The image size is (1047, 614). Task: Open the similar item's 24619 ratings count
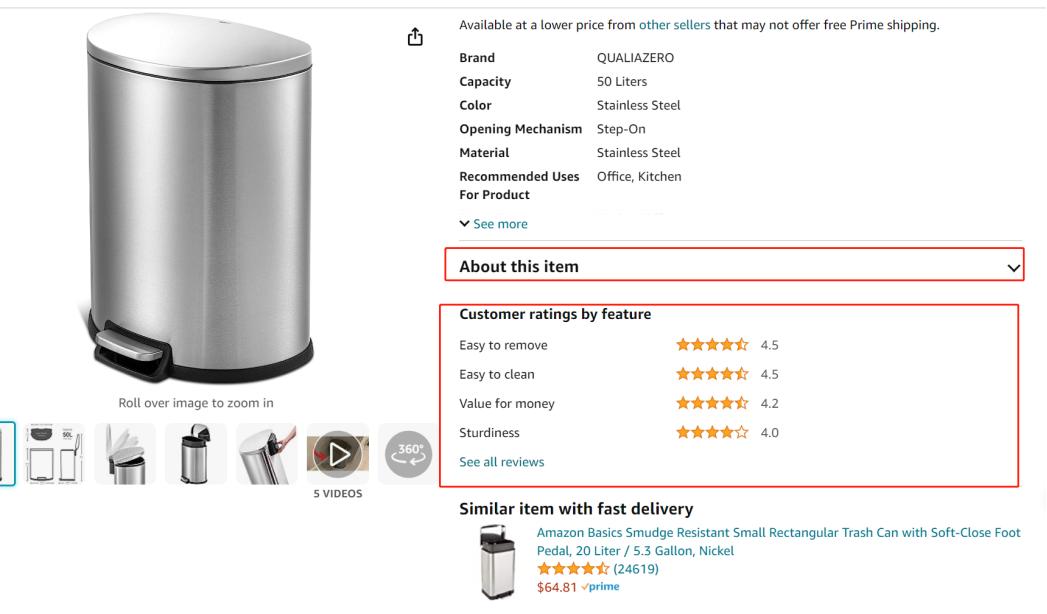click(x=636, y=569)
